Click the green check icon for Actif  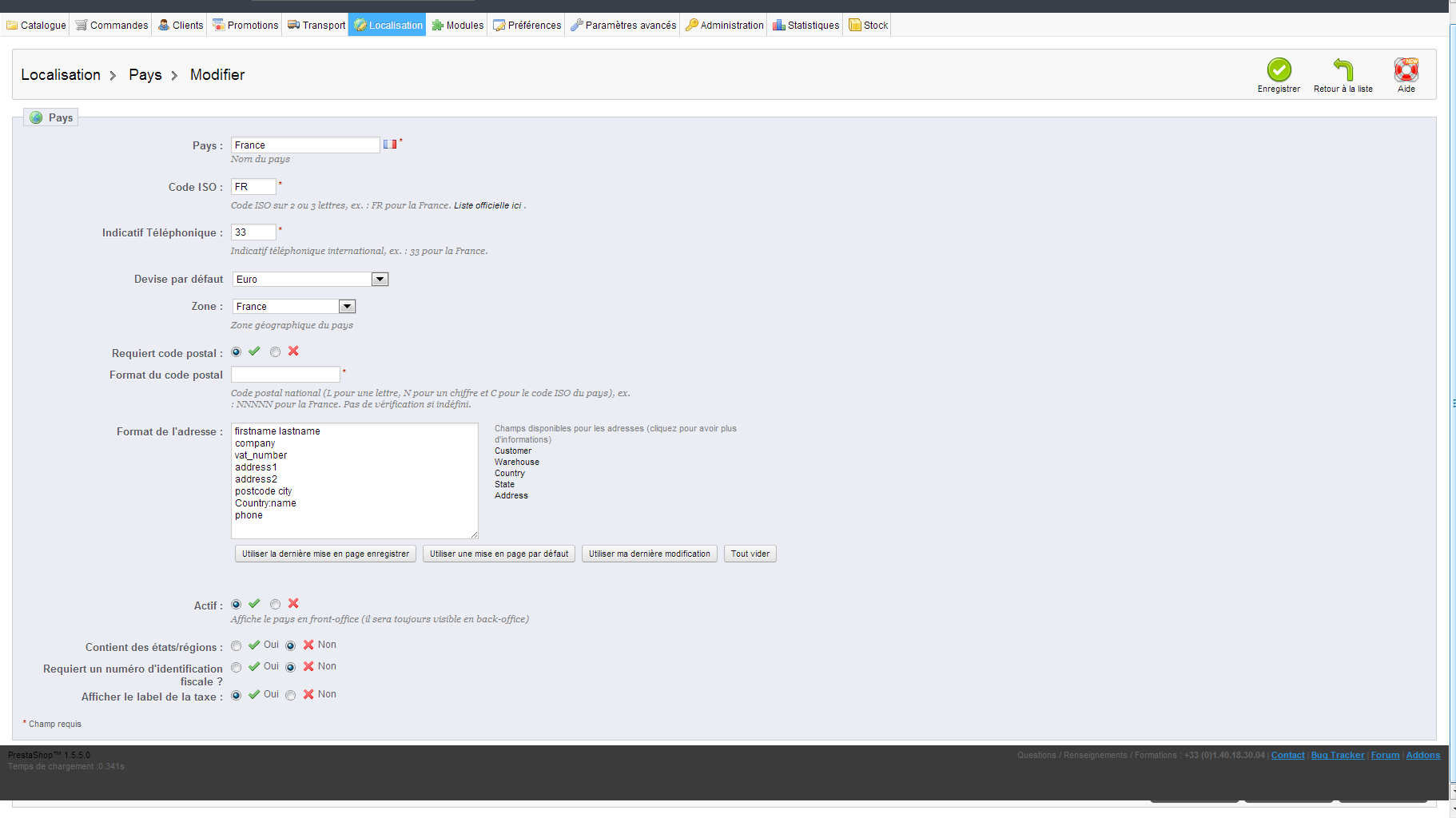click(x=254, y=604)
